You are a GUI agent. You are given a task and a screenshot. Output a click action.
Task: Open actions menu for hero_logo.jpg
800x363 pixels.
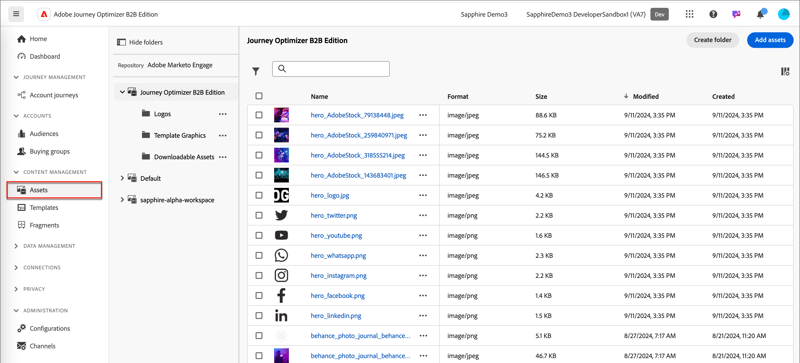pos(422,195)
